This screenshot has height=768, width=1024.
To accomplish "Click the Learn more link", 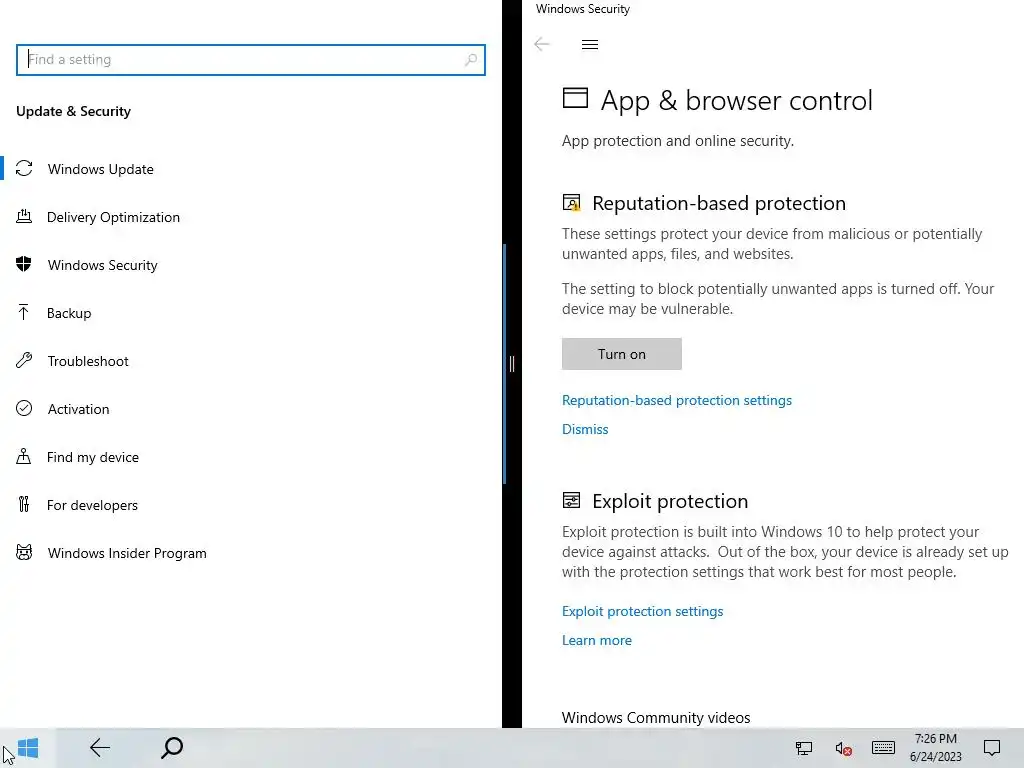I will coord(596,640).
